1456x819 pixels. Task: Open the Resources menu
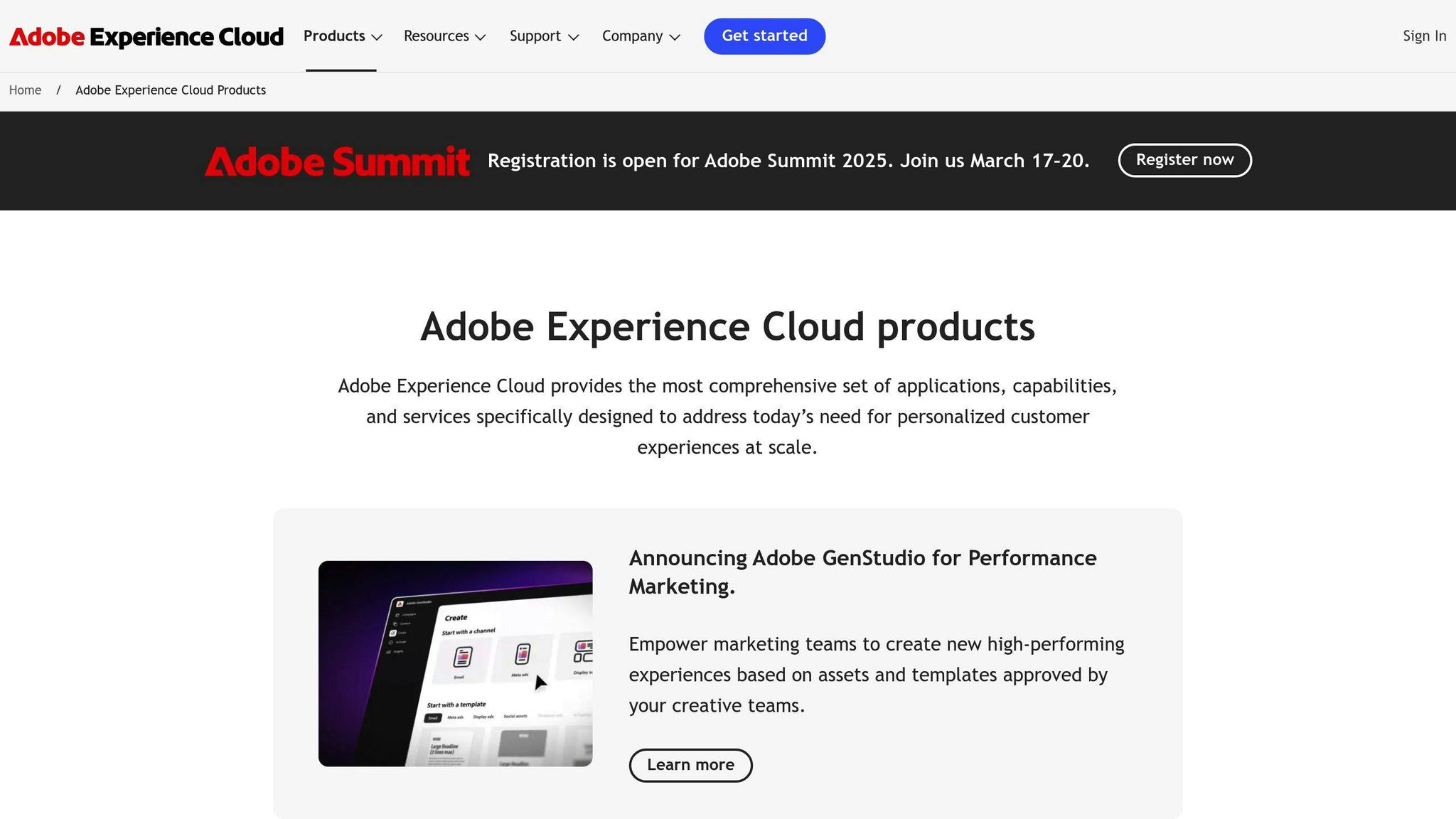click(x=436, y=36)
